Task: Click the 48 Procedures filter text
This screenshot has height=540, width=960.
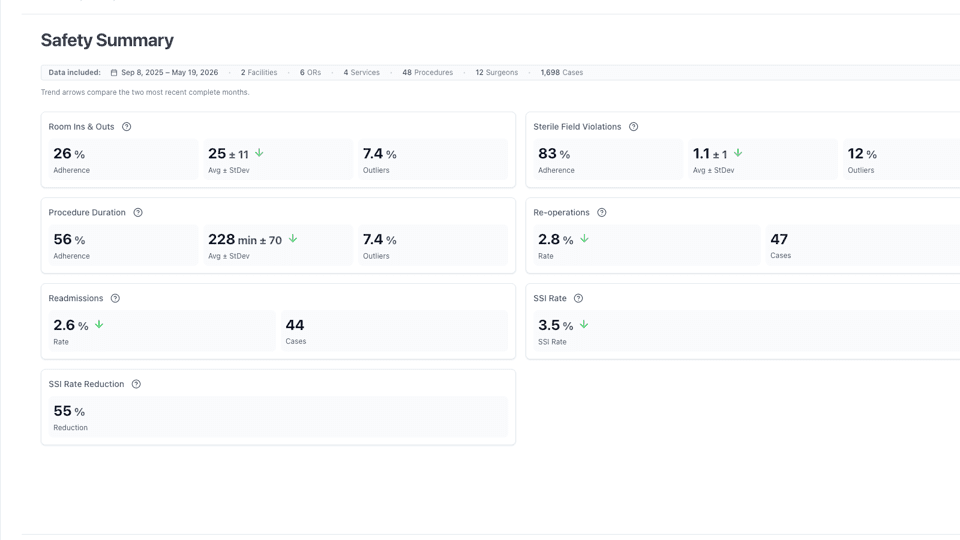Action: coord(427,72)
